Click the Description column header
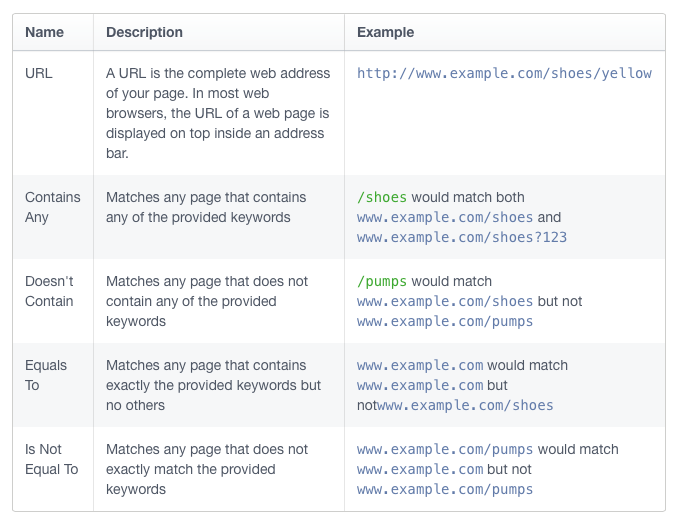Image resolution: width=676 pixels, height=523 pixels. click(144, 32)
